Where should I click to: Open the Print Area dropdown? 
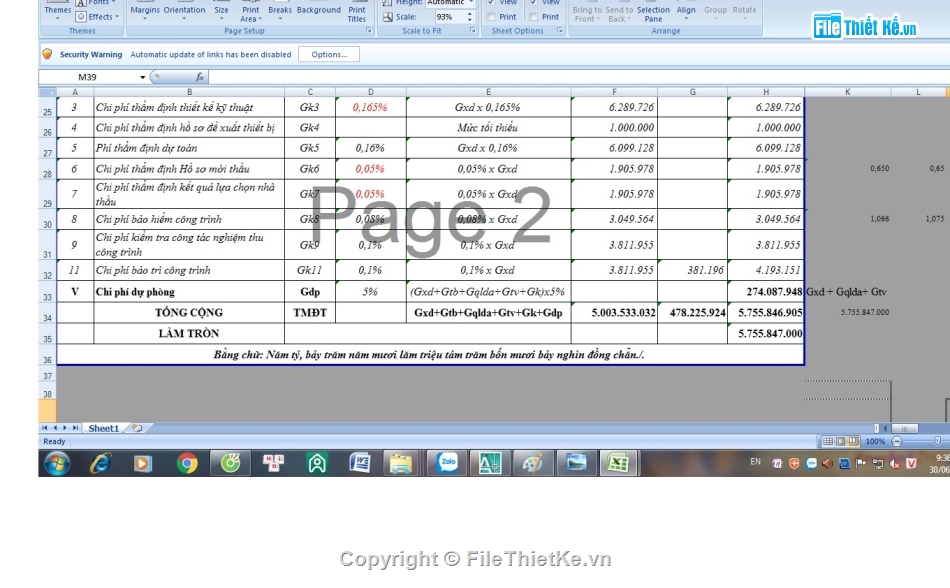click(250, 12)
